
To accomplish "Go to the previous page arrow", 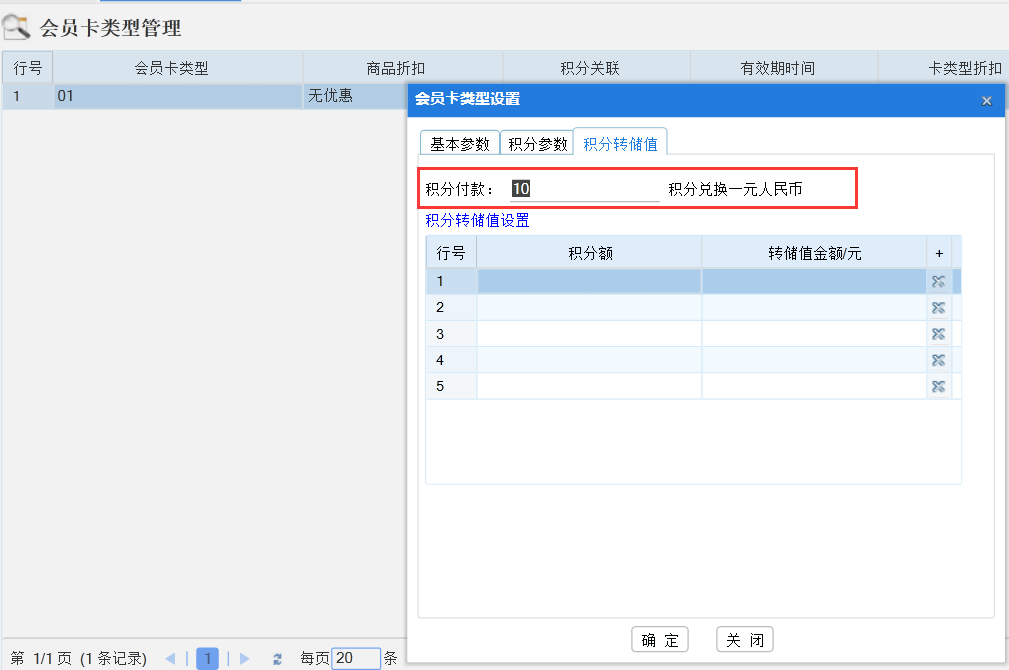I will coord(170,658).
